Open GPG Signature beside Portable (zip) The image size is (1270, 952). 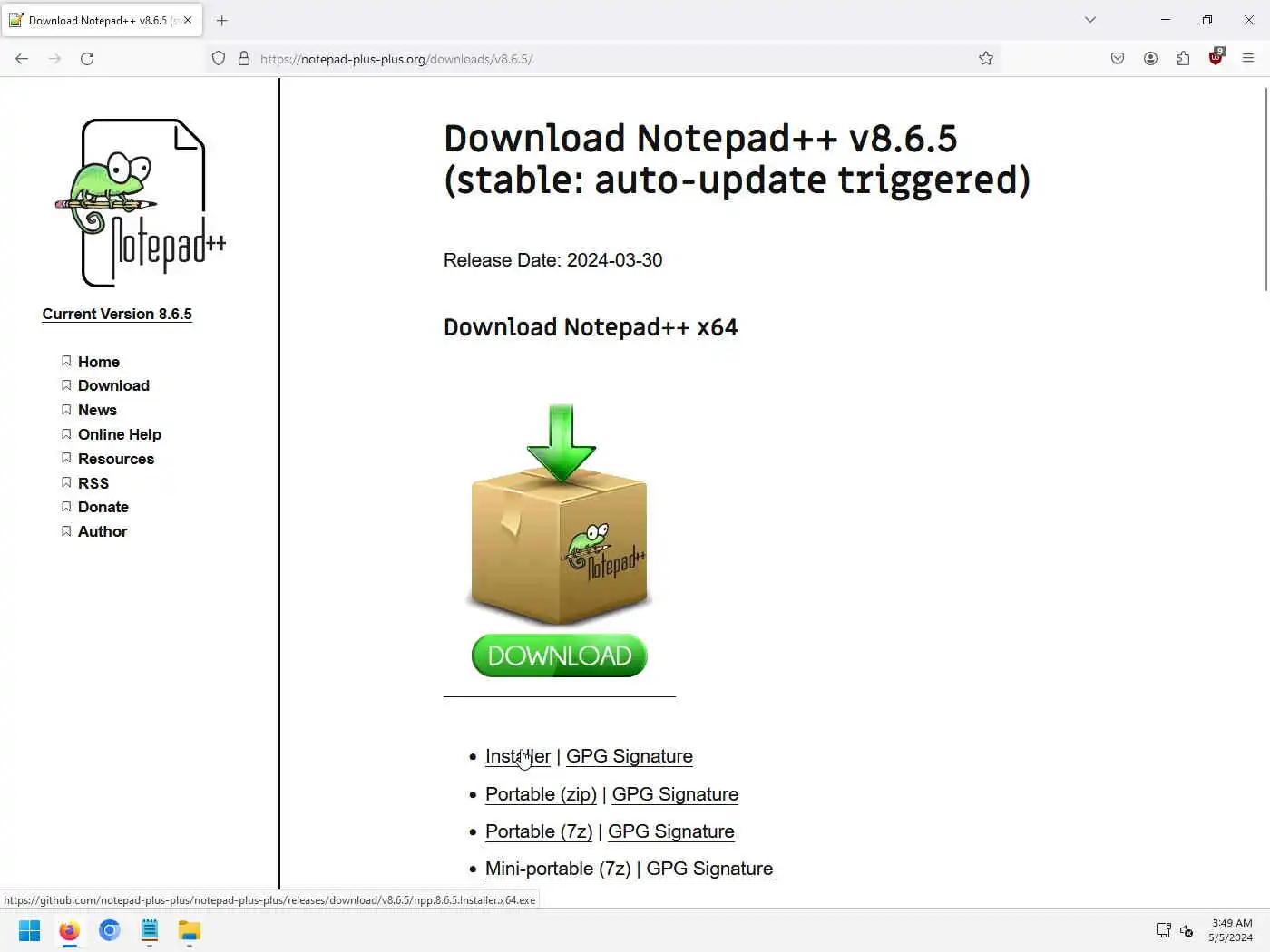point(675,794)
